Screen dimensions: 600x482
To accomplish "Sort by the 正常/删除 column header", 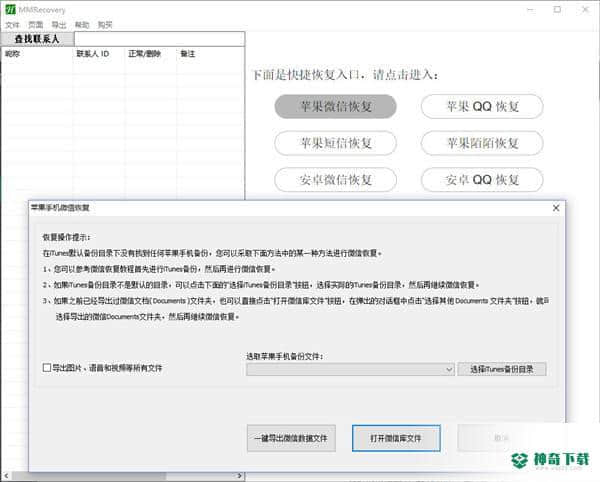I will 145,54.
